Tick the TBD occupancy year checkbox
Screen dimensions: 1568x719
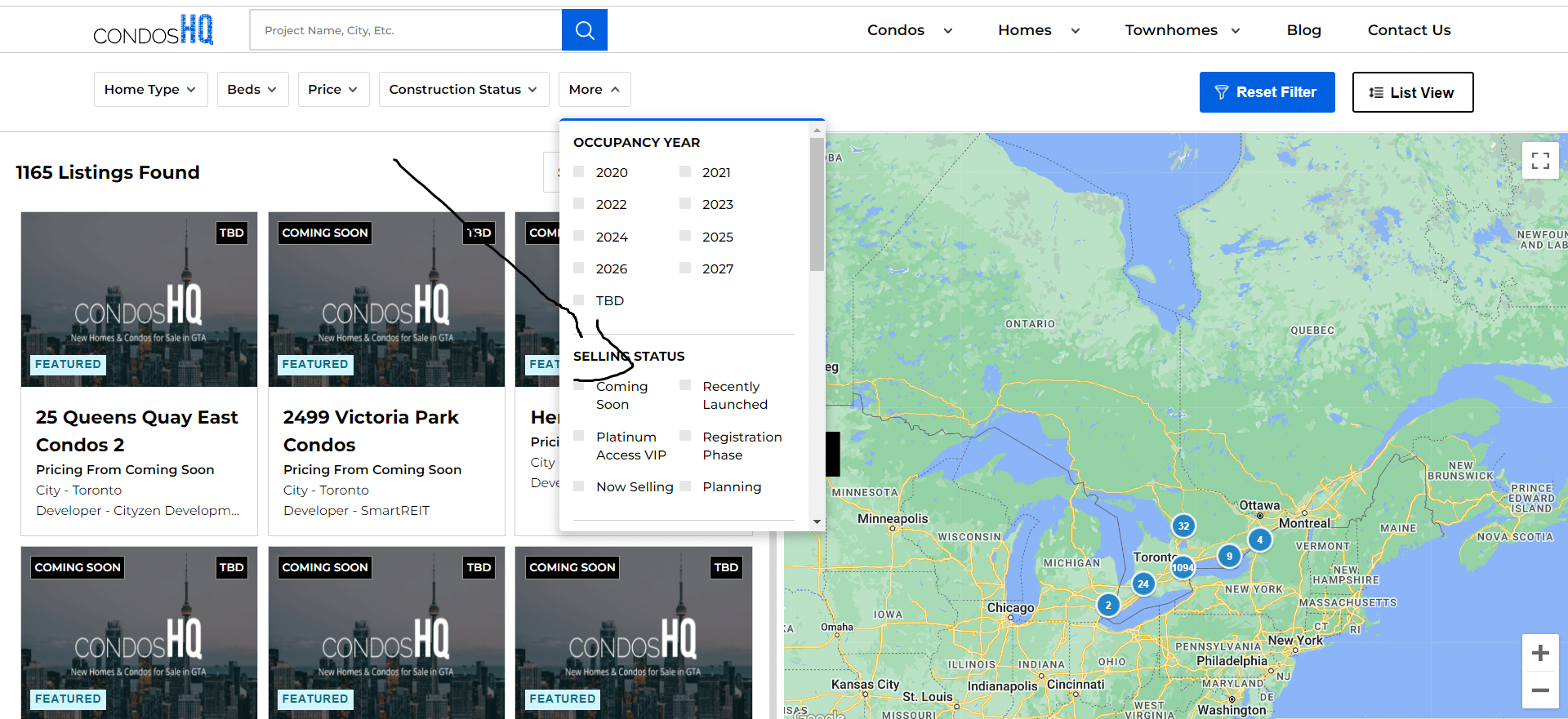pyautogui.click(x=579, y=300)
